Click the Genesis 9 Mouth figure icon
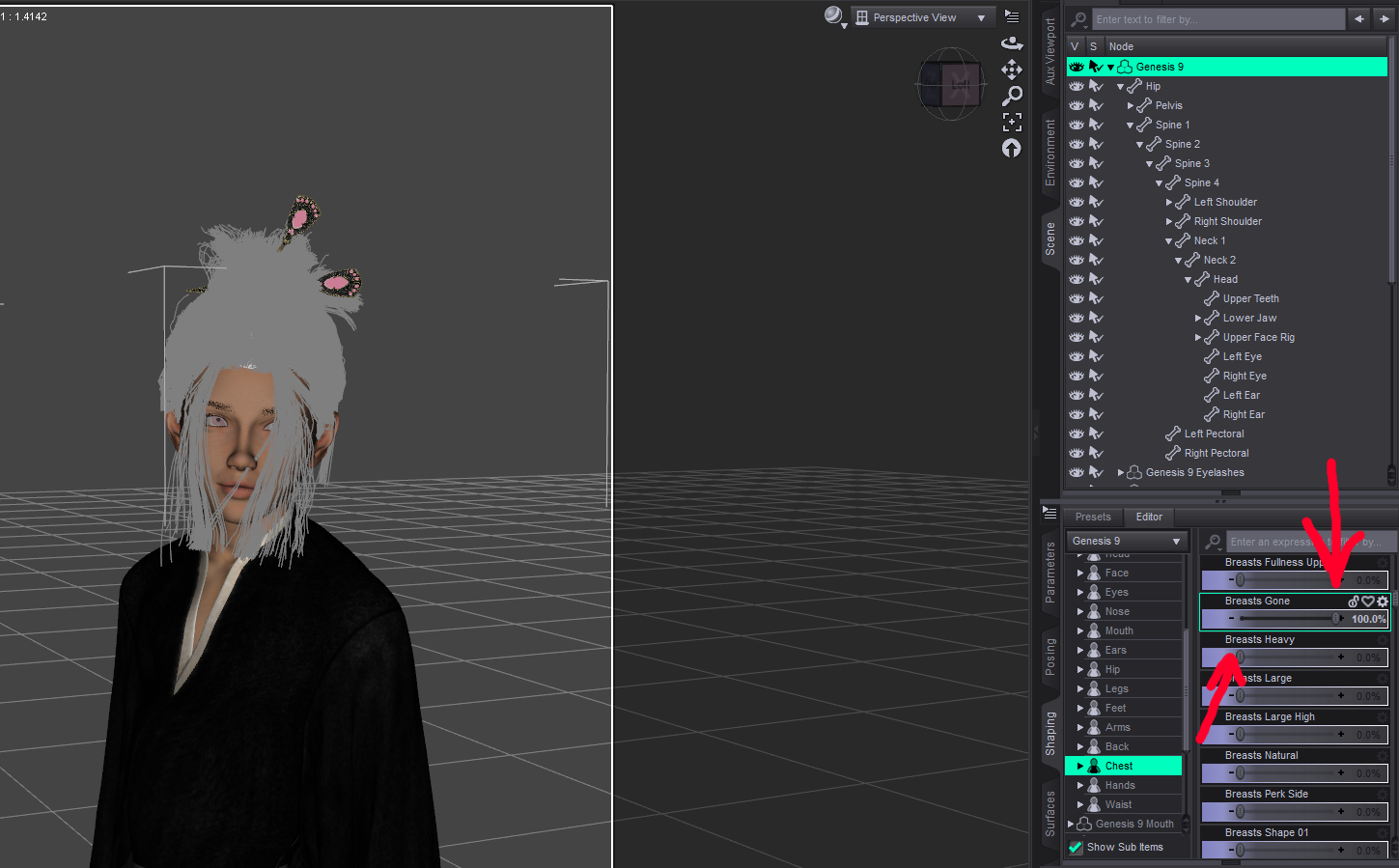 [1084, 824]
